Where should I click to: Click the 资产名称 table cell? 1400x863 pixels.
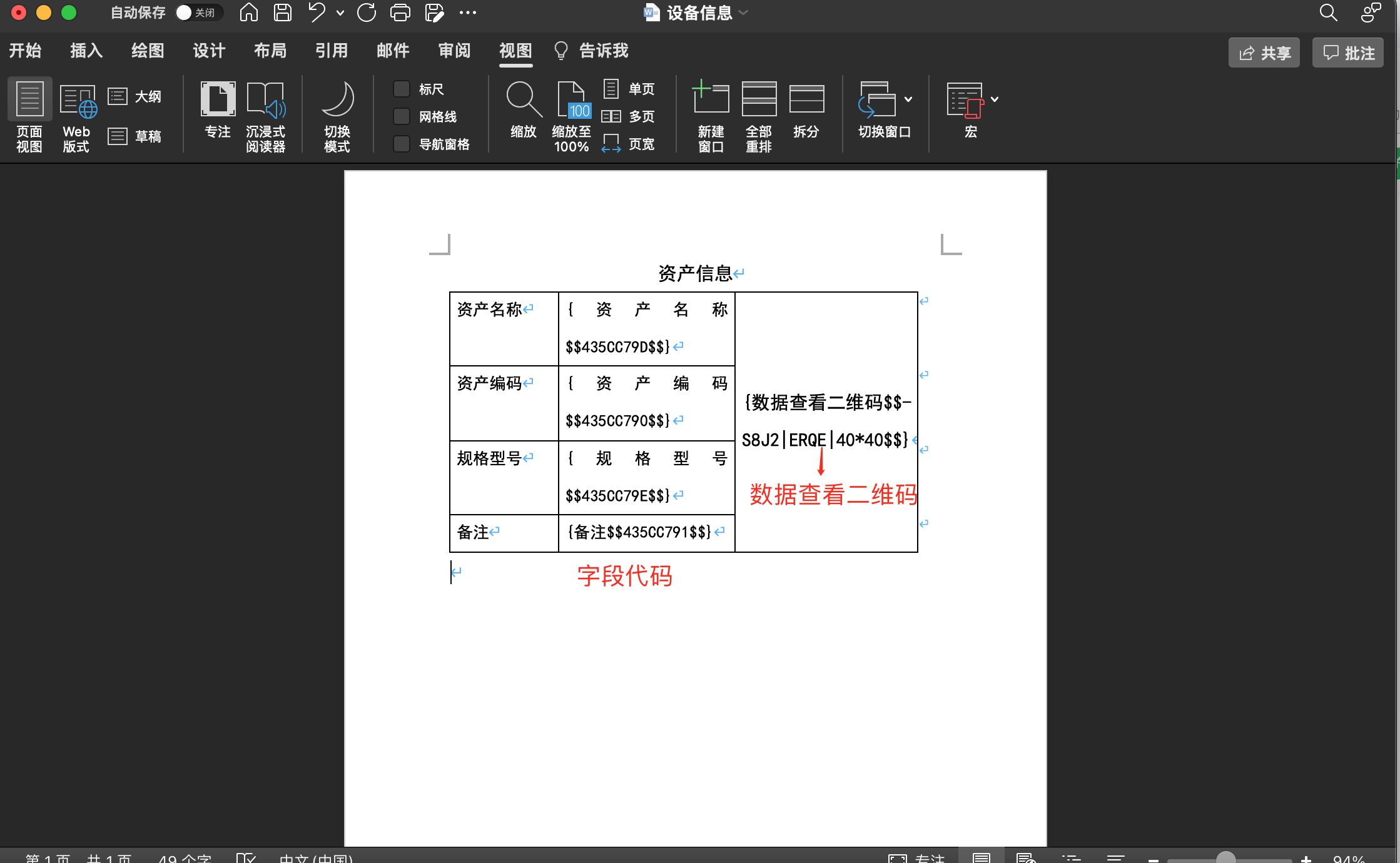coord(504,329)
